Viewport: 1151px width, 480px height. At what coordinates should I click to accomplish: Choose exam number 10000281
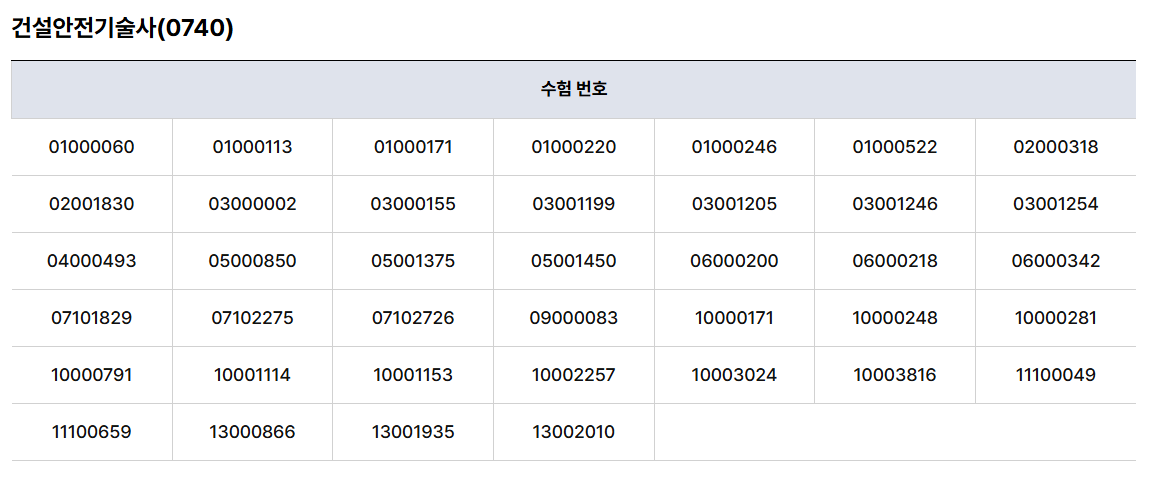click(x=1056, y=318)
